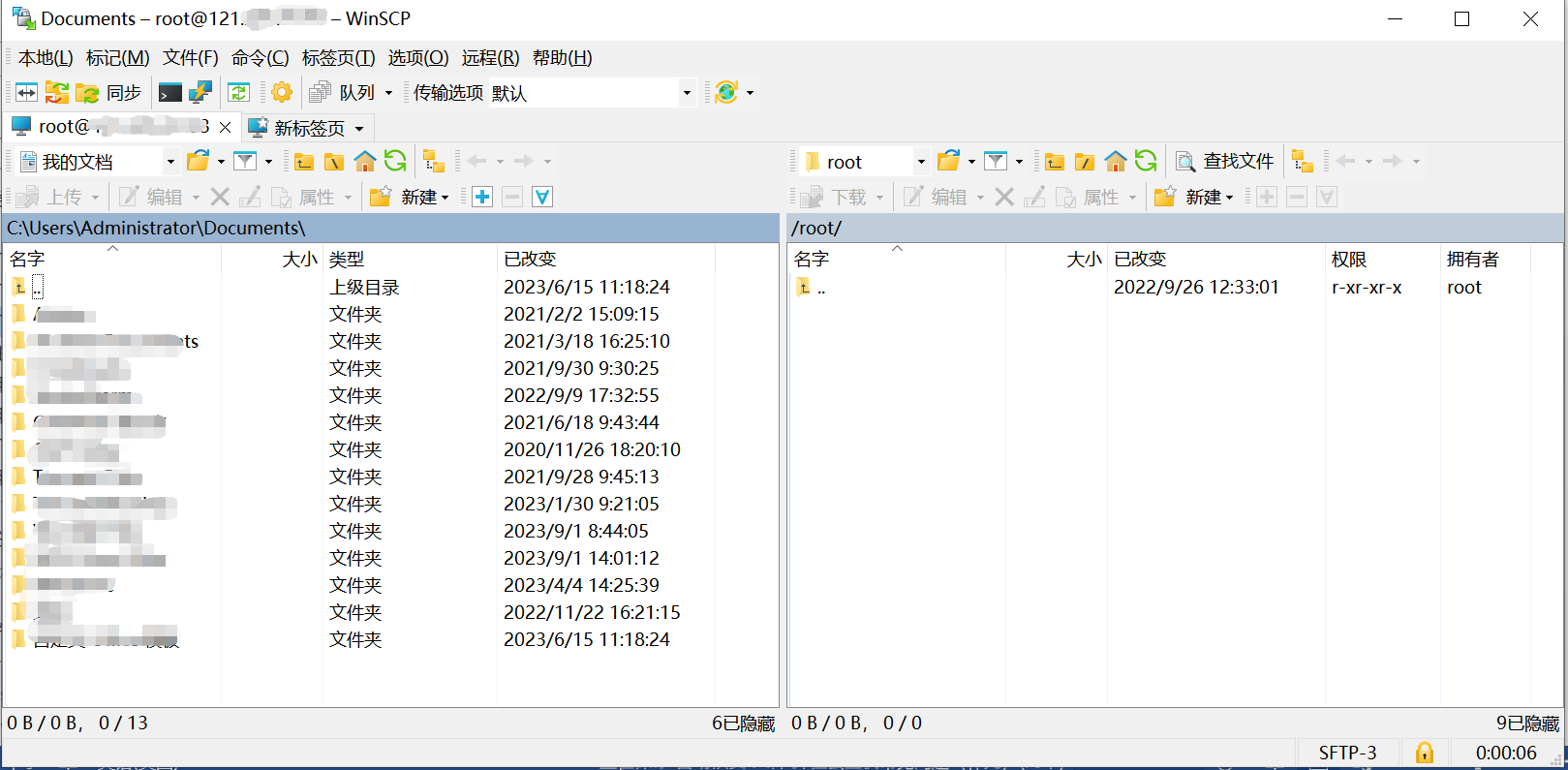The image size is (1568, 770).
Task: Click the 查找文件 button
Action: [x=1225, y=162]
